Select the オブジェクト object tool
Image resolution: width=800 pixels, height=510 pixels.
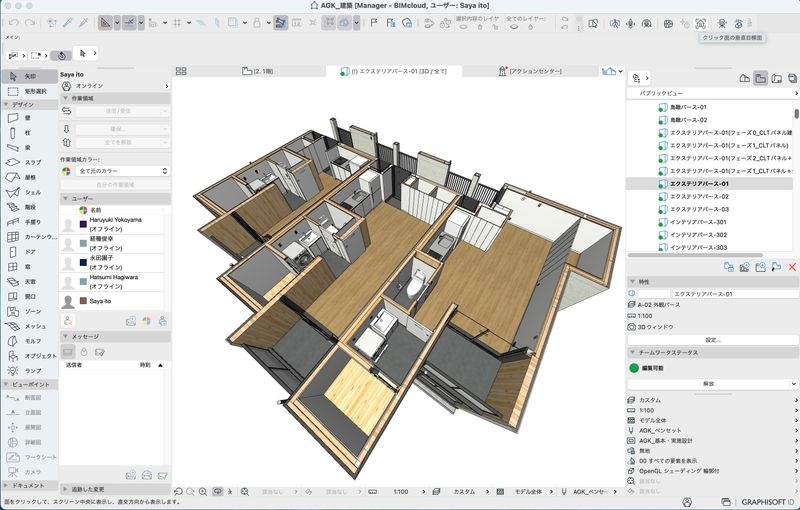point(29,356)
